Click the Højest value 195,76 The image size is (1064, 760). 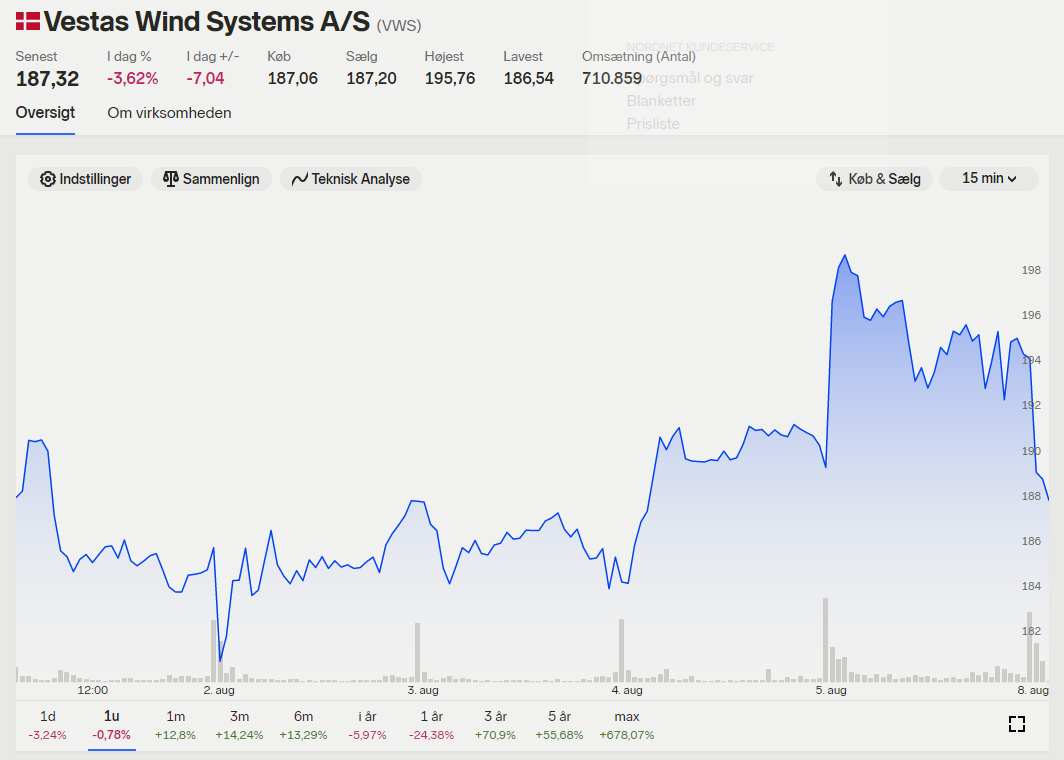pyautogui.click(x=450, y=79)
